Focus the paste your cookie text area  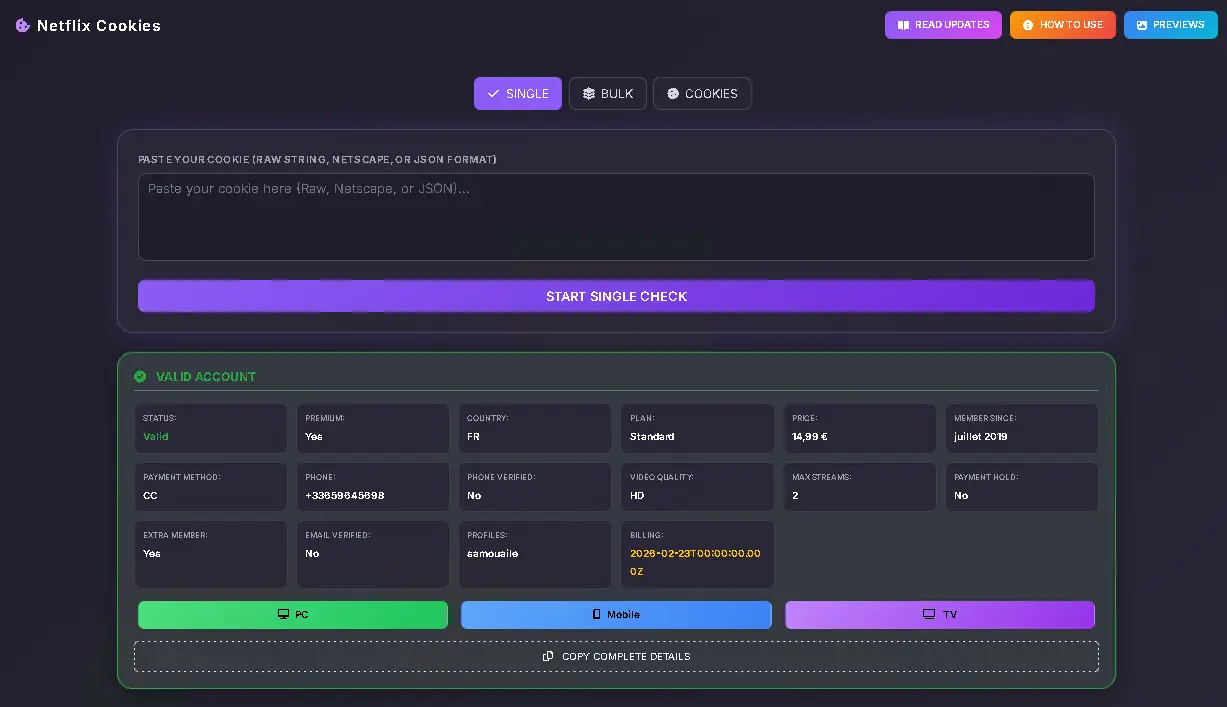point(616,217)
